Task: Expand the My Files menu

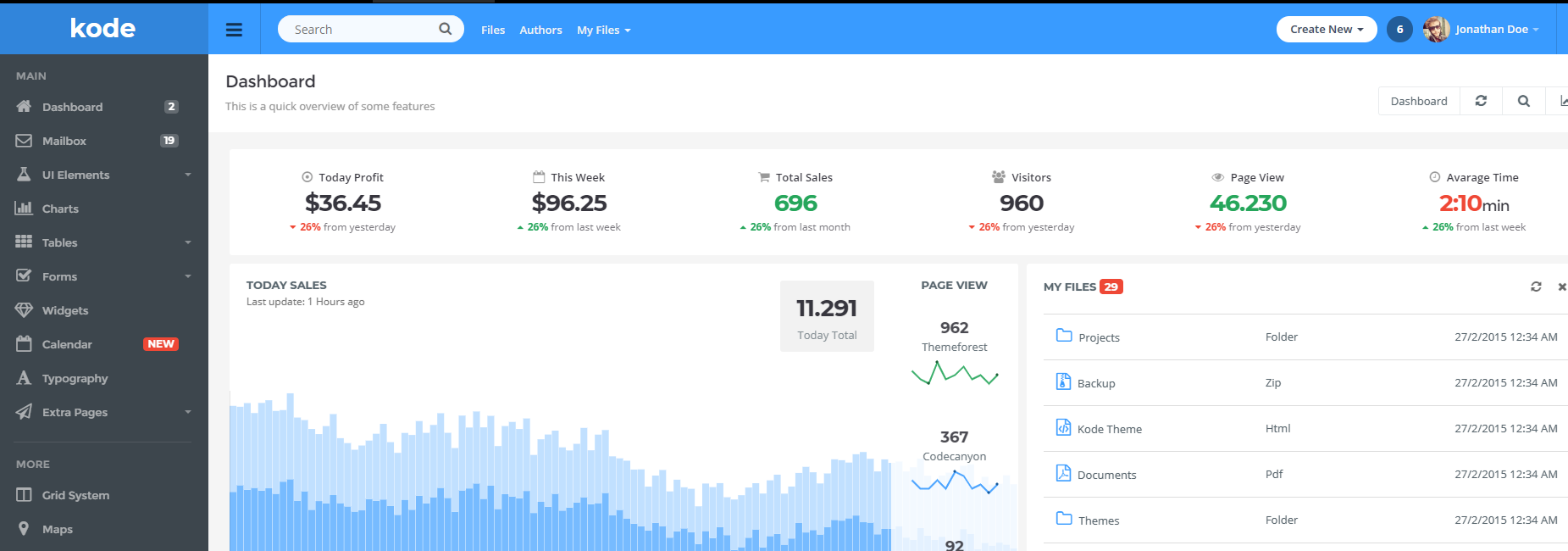Action: click(x=603, y=31)
